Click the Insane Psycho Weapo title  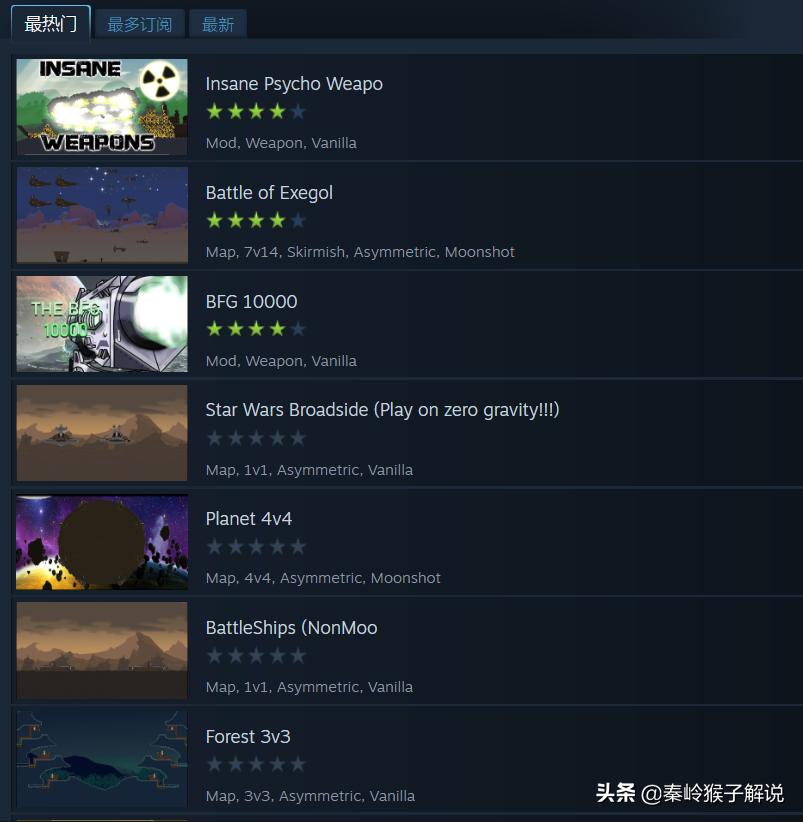[x=294, y=84]
